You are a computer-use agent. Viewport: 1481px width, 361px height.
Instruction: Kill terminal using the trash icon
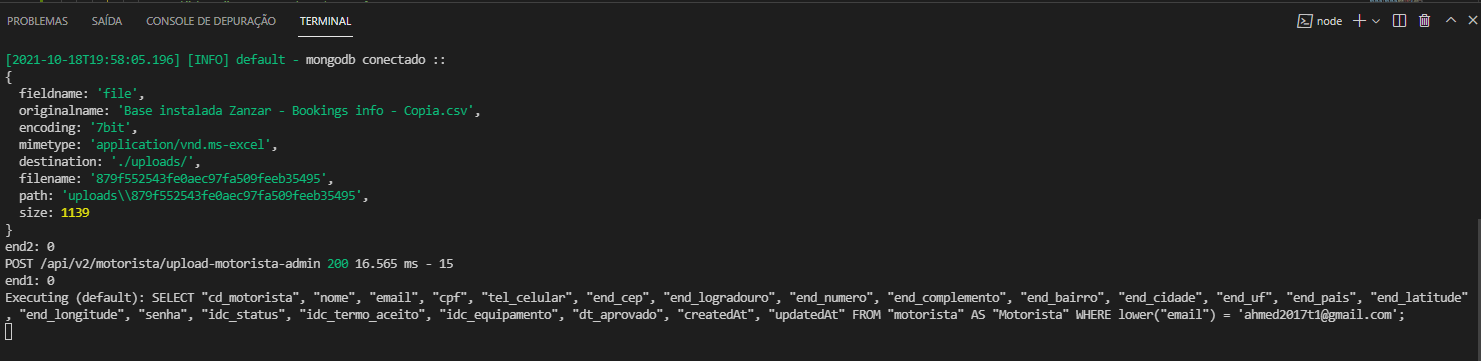pyautogui.click(x=1425, y=20)
